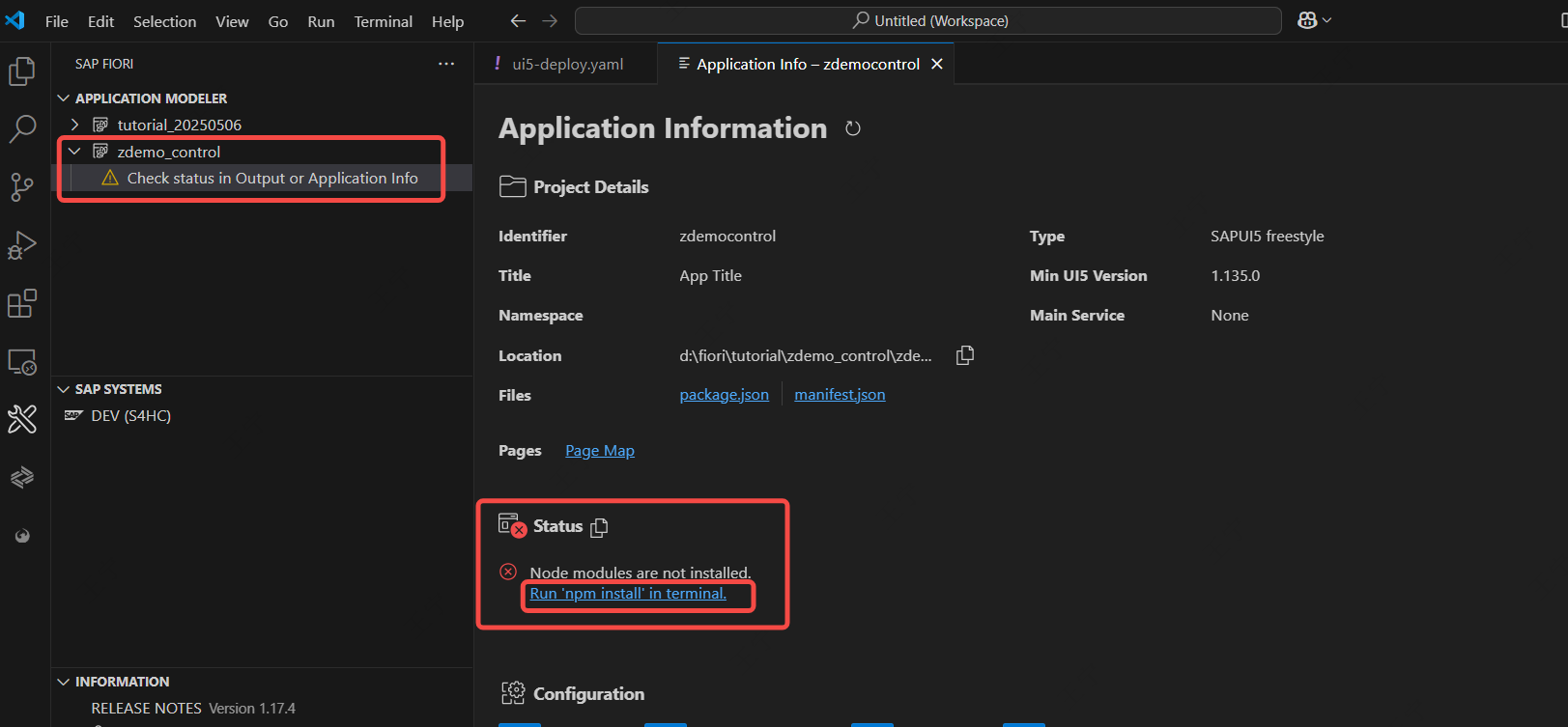The image size is (1568, 727).
Task: Select Check status in Output warning row
Action: click(x=263, y=178)
